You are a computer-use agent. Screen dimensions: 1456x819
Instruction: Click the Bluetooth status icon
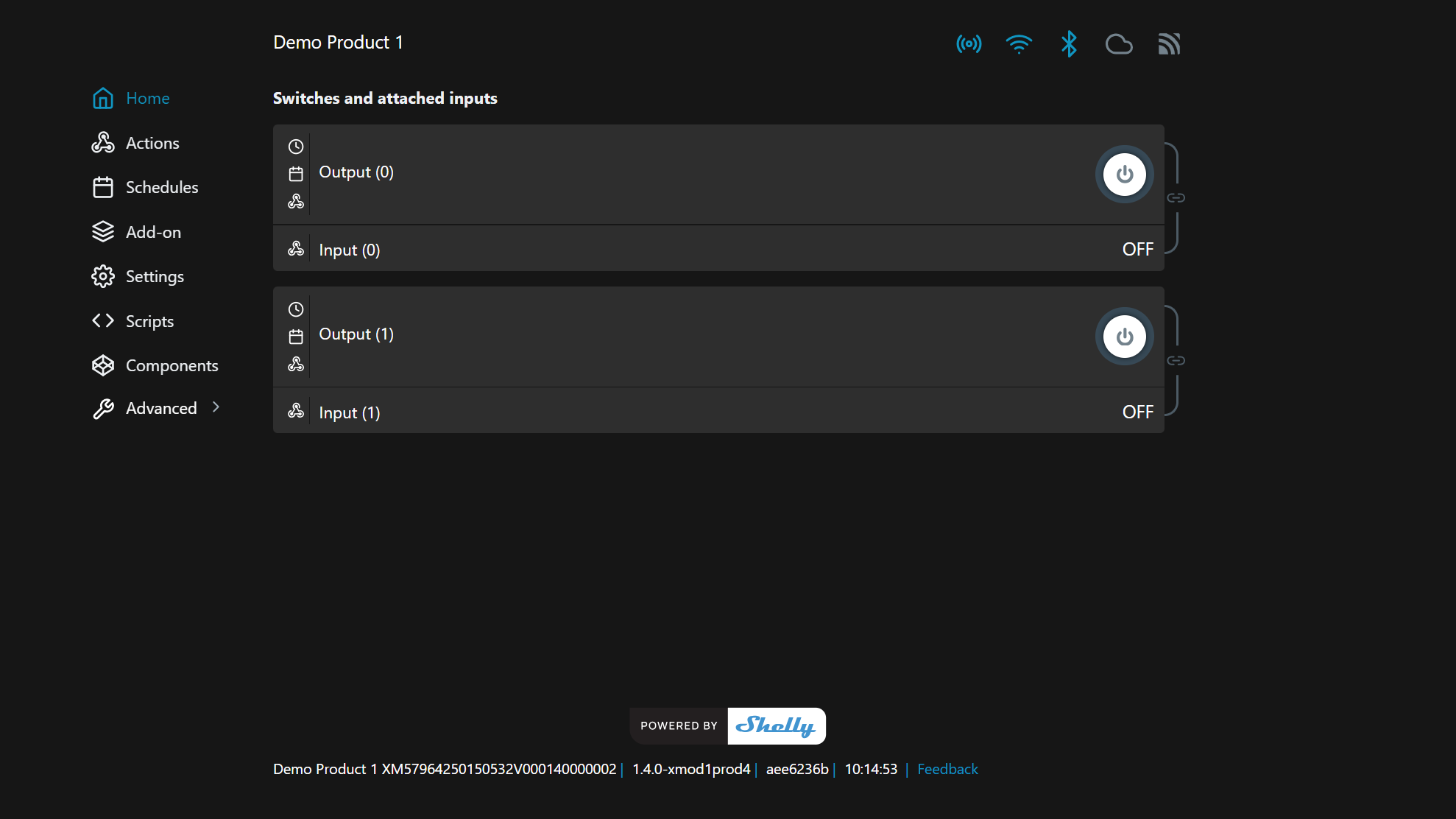pyautogui.click(x=1069, y=44)
